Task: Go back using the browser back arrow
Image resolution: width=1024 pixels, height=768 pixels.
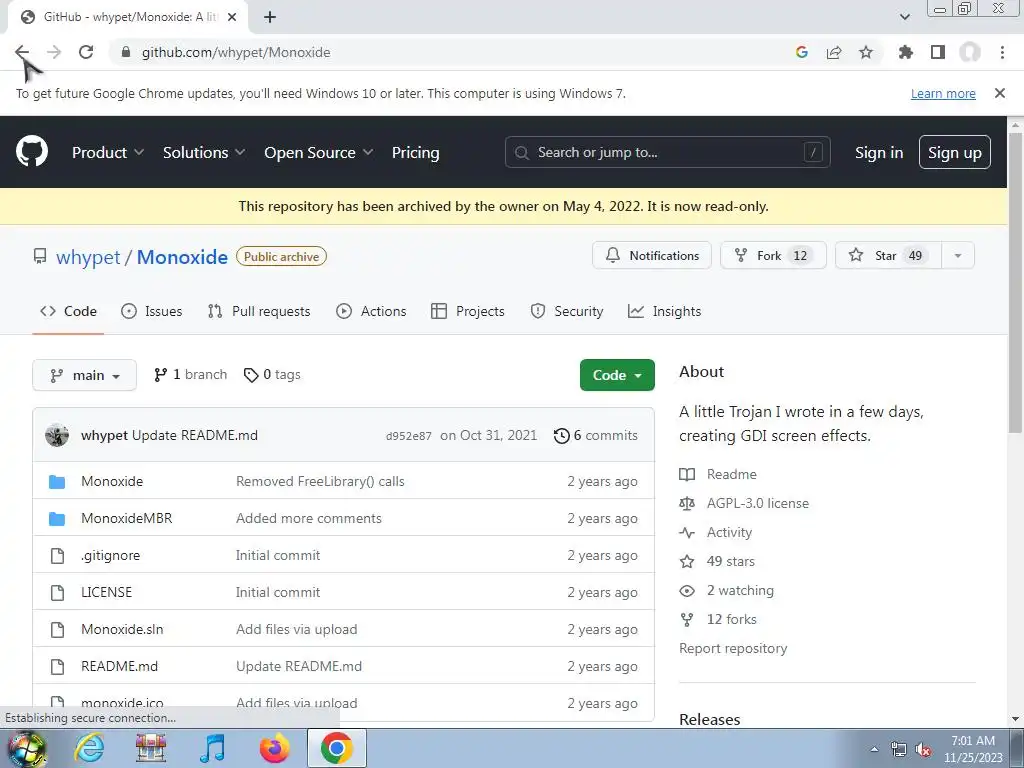Action: (x=22, y=52)
